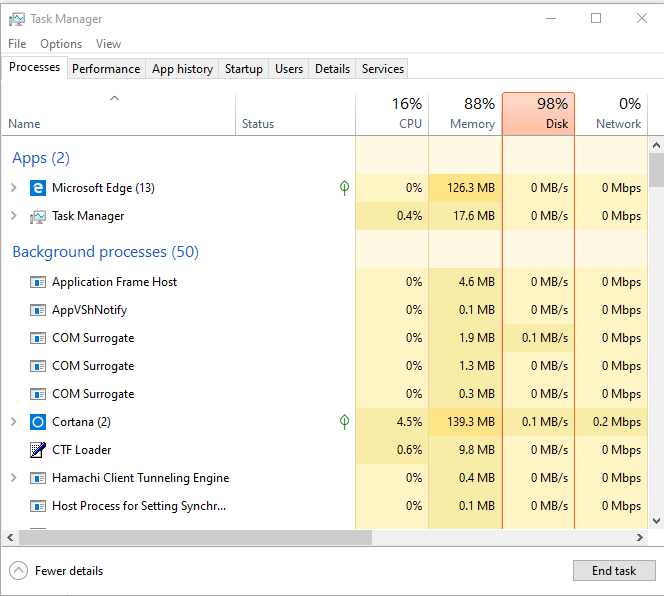The height and width of the screenshot is (596, 664).
Task: Click the 0.2 Mbps network value
Action: (x=617, y=422)
